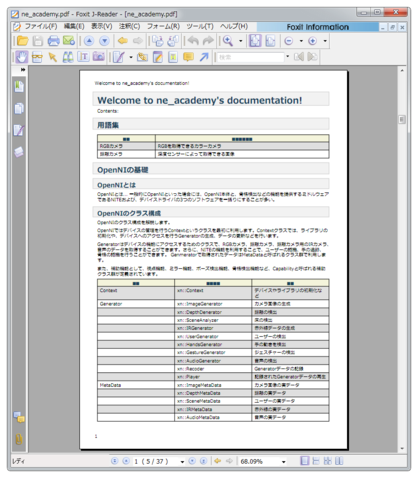Click the Find Next search button
Screen dimensions: 420x480
(312, 57)
